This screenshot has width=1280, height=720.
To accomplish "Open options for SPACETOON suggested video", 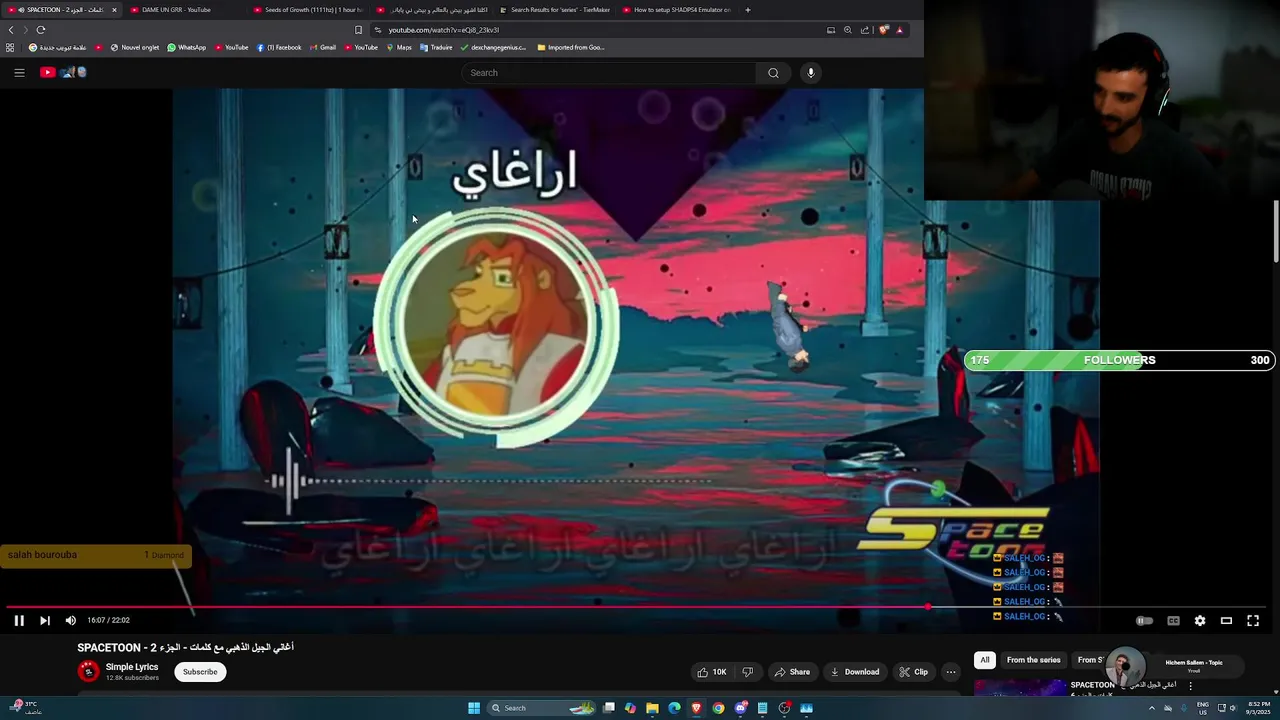I will (1190, 686).
